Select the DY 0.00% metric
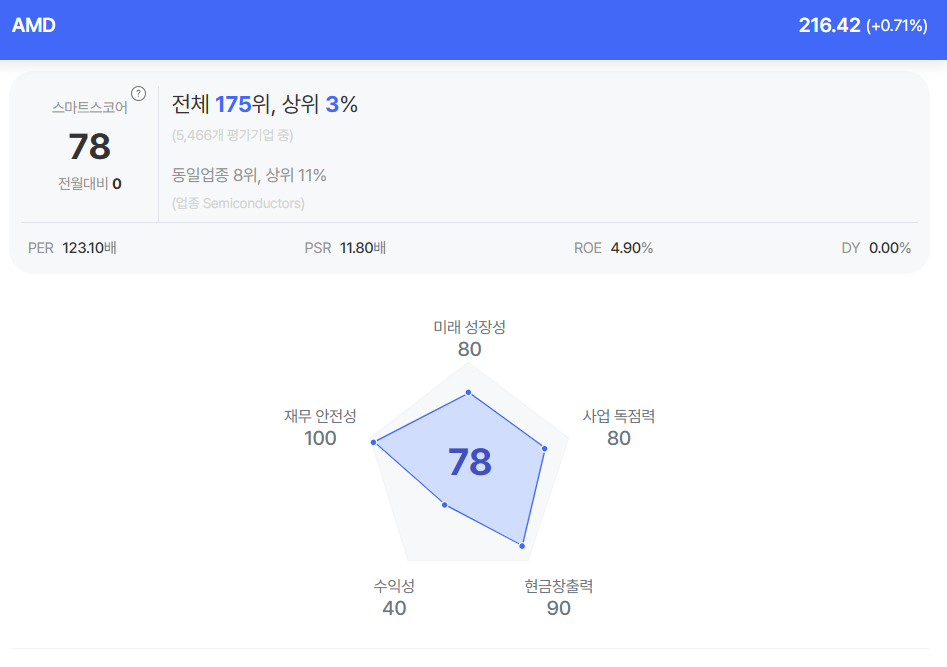 point(876,248)
